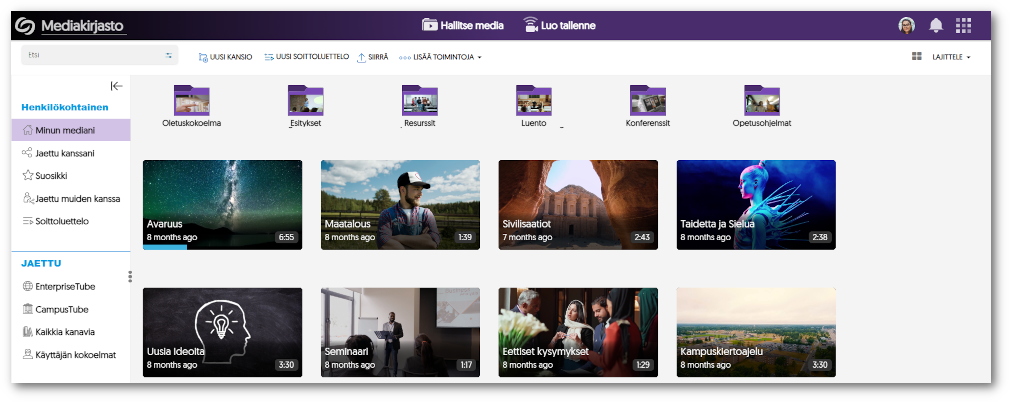1010x402 pixels.
Task: Play the Eettiset kysymykset video
Action: pos(578,332)
